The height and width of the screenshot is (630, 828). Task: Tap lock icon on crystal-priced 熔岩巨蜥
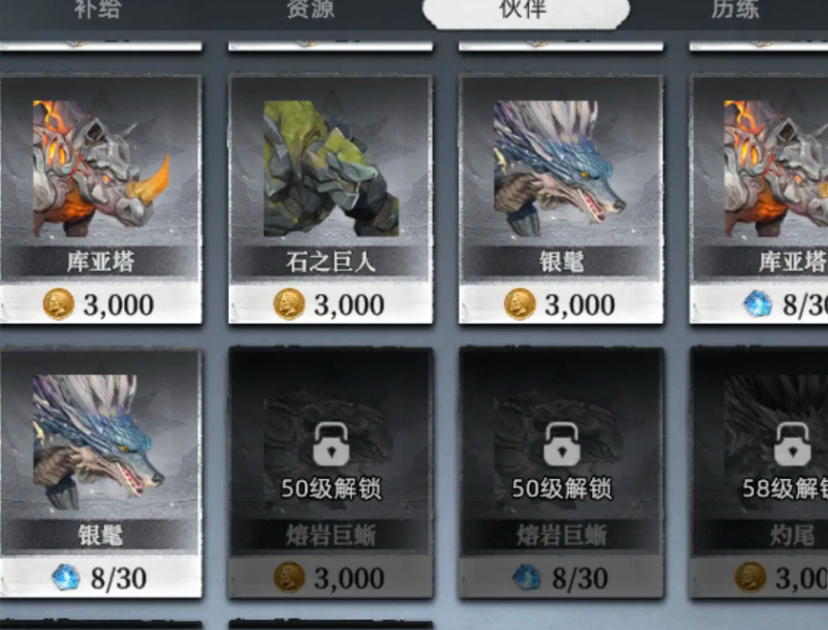pos(562,444)
